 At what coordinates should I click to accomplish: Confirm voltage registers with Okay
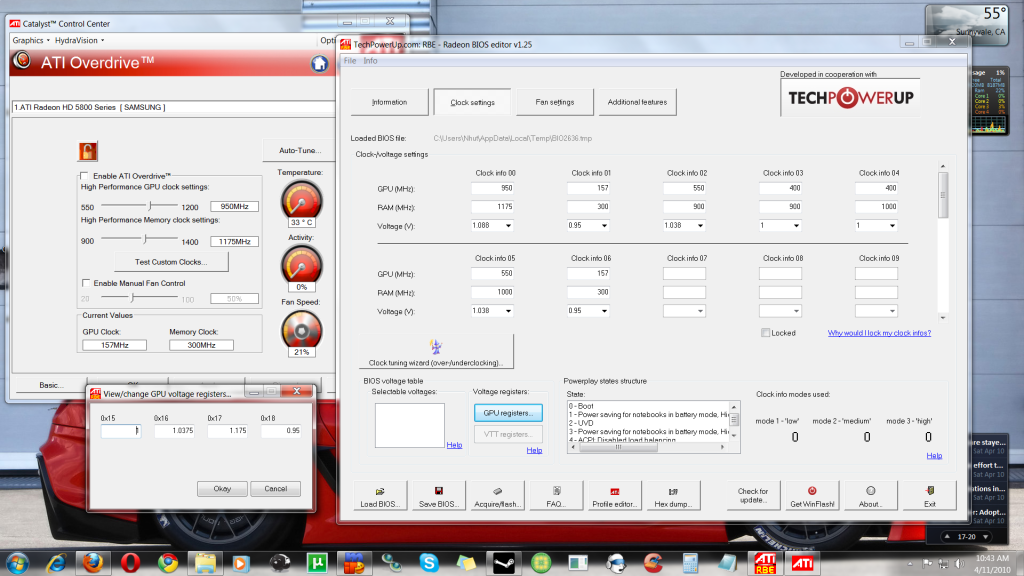(x=222, y=488)
